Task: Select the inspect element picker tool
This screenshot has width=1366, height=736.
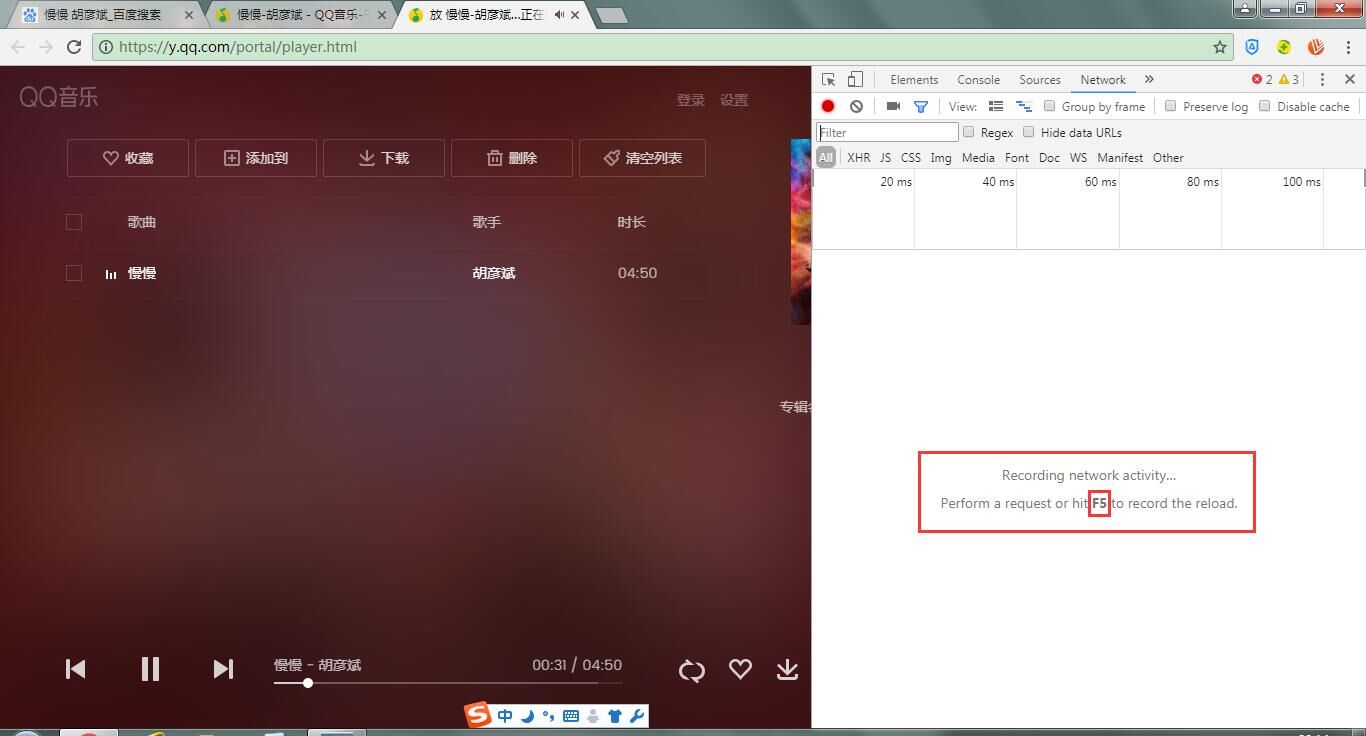Action: click(x=828, y=79)
